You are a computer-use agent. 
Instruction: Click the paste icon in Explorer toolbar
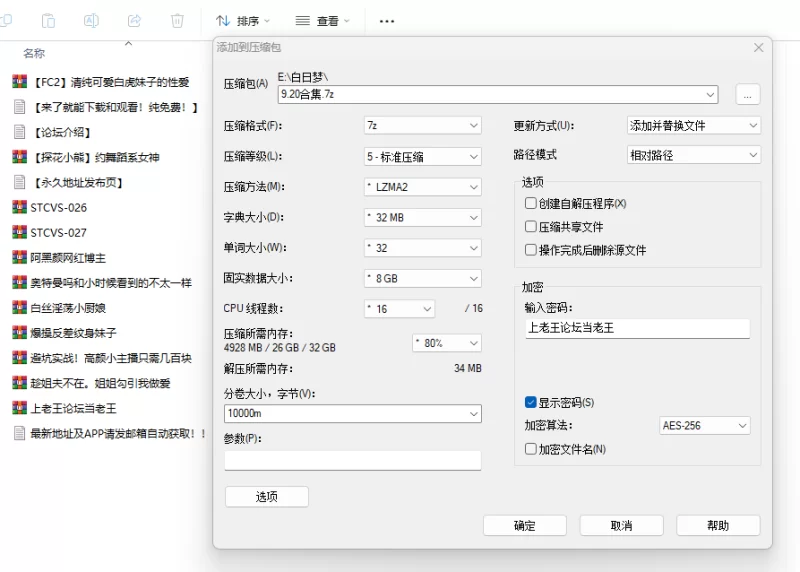(48, 20)
